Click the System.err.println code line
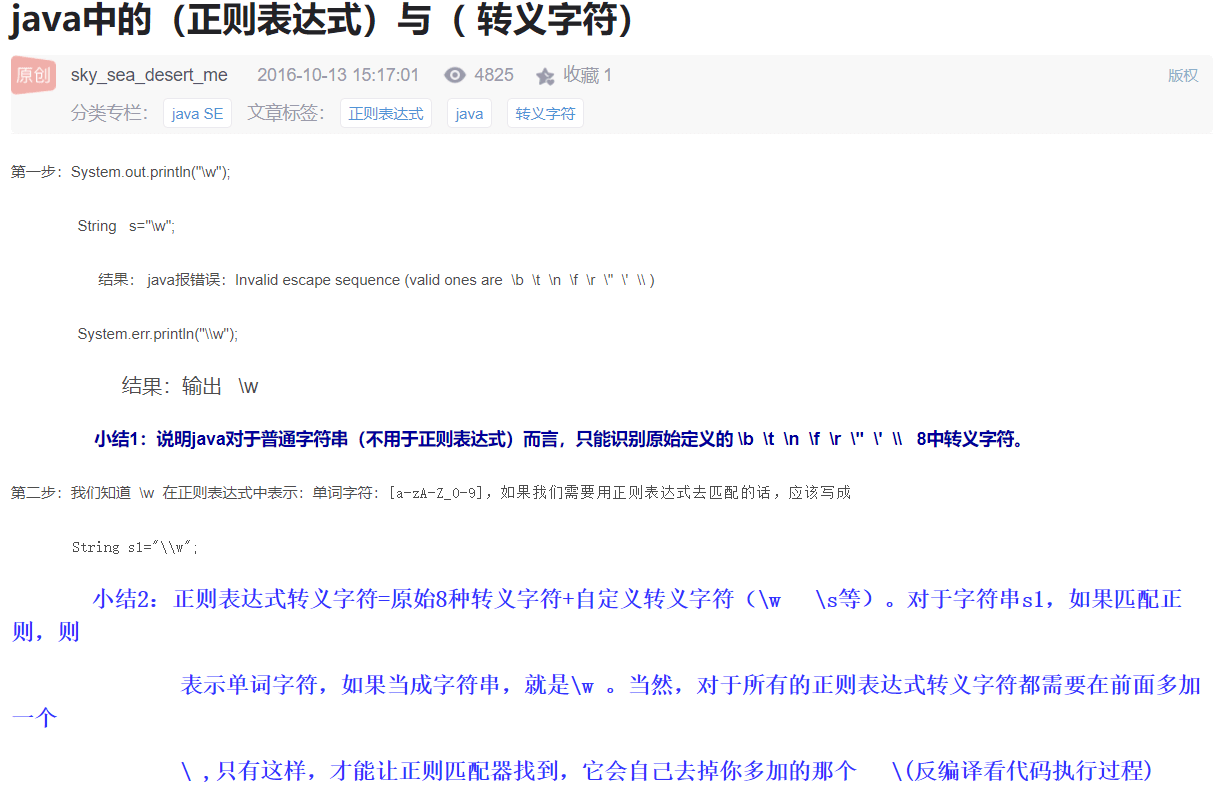1217x793 pixels. coord(158,334)
